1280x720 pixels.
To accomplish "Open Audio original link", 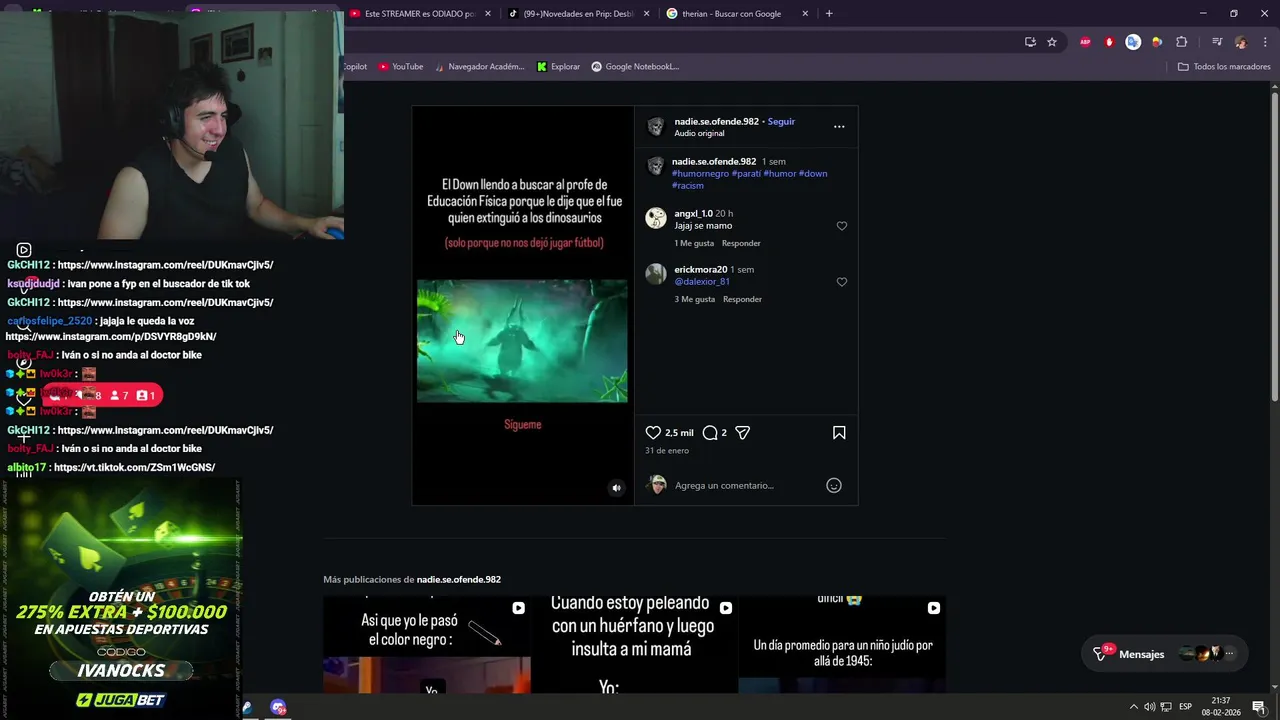I will 699,133.
